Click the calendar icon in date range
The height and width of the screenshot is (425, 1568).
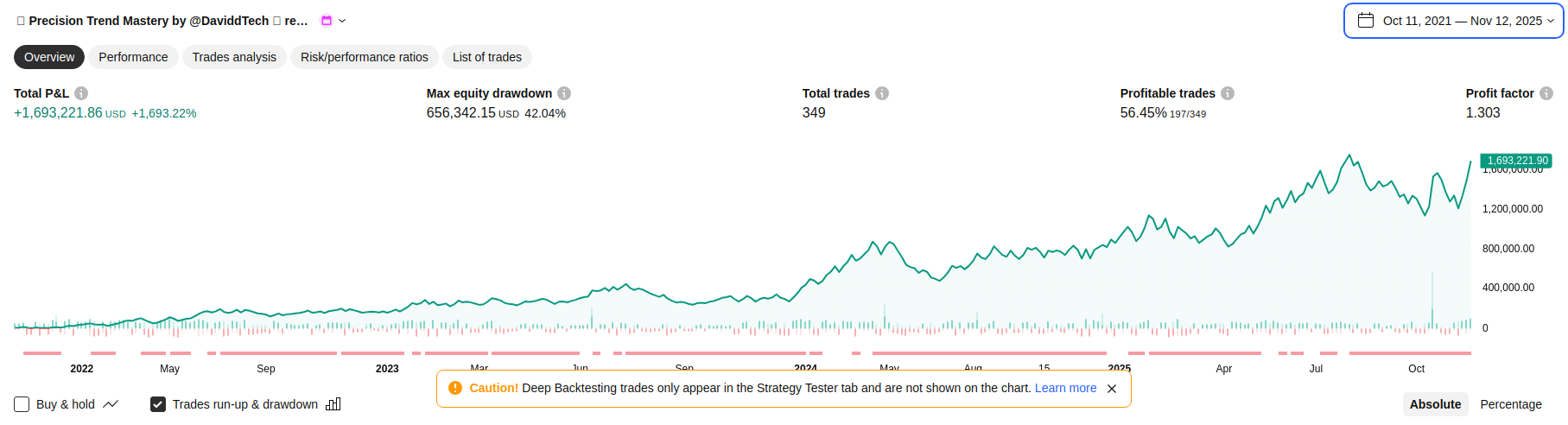coord(1366,21)
